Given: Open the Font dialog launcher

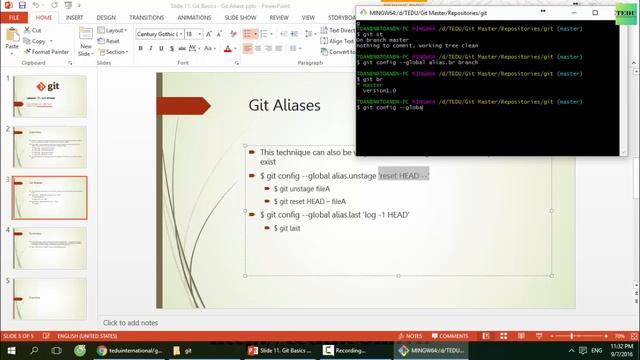Looking at the screenshot, I should [x=237, y=63].
